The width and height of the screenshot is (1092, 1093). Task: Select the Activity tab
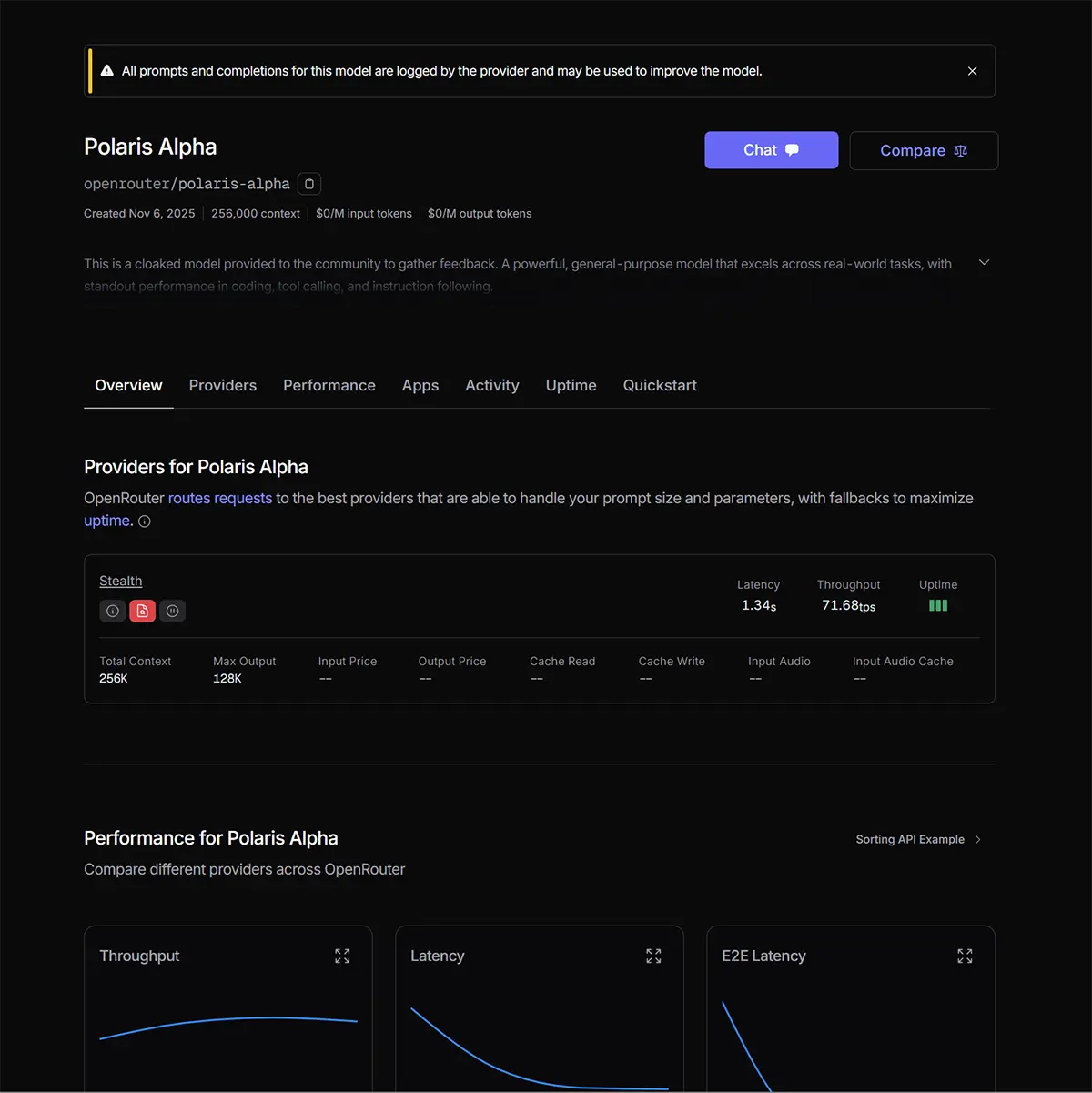point(492,386)
